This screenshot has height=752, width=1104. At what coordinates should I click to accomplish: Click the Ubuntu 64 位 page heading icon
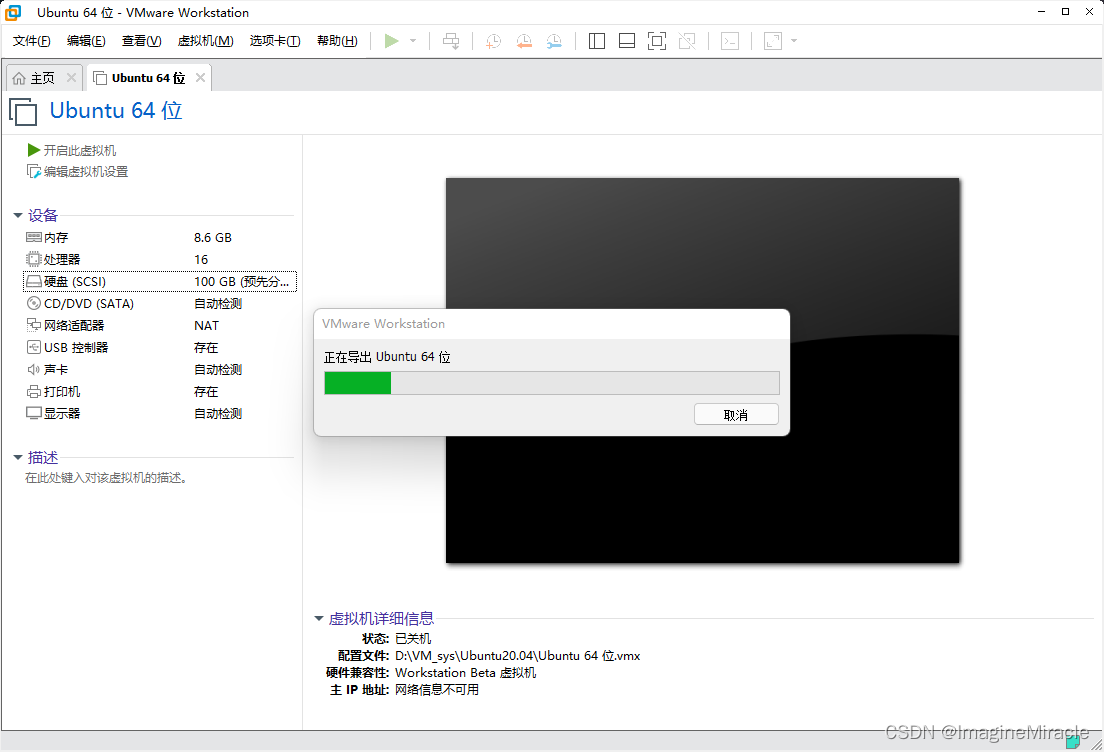(23, 112)
